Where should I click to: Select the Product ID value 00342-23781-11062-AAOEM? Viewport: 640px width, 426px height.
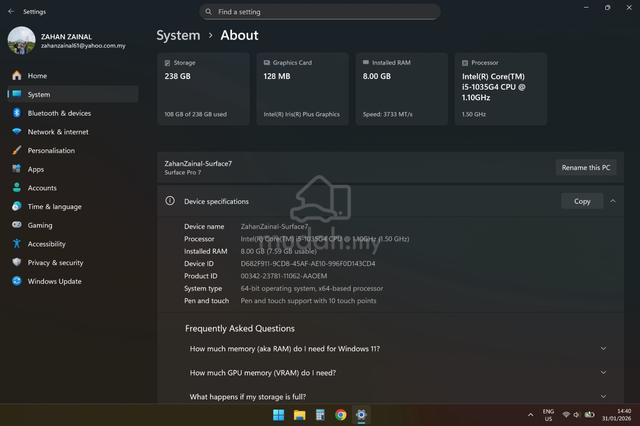[284, 276]
